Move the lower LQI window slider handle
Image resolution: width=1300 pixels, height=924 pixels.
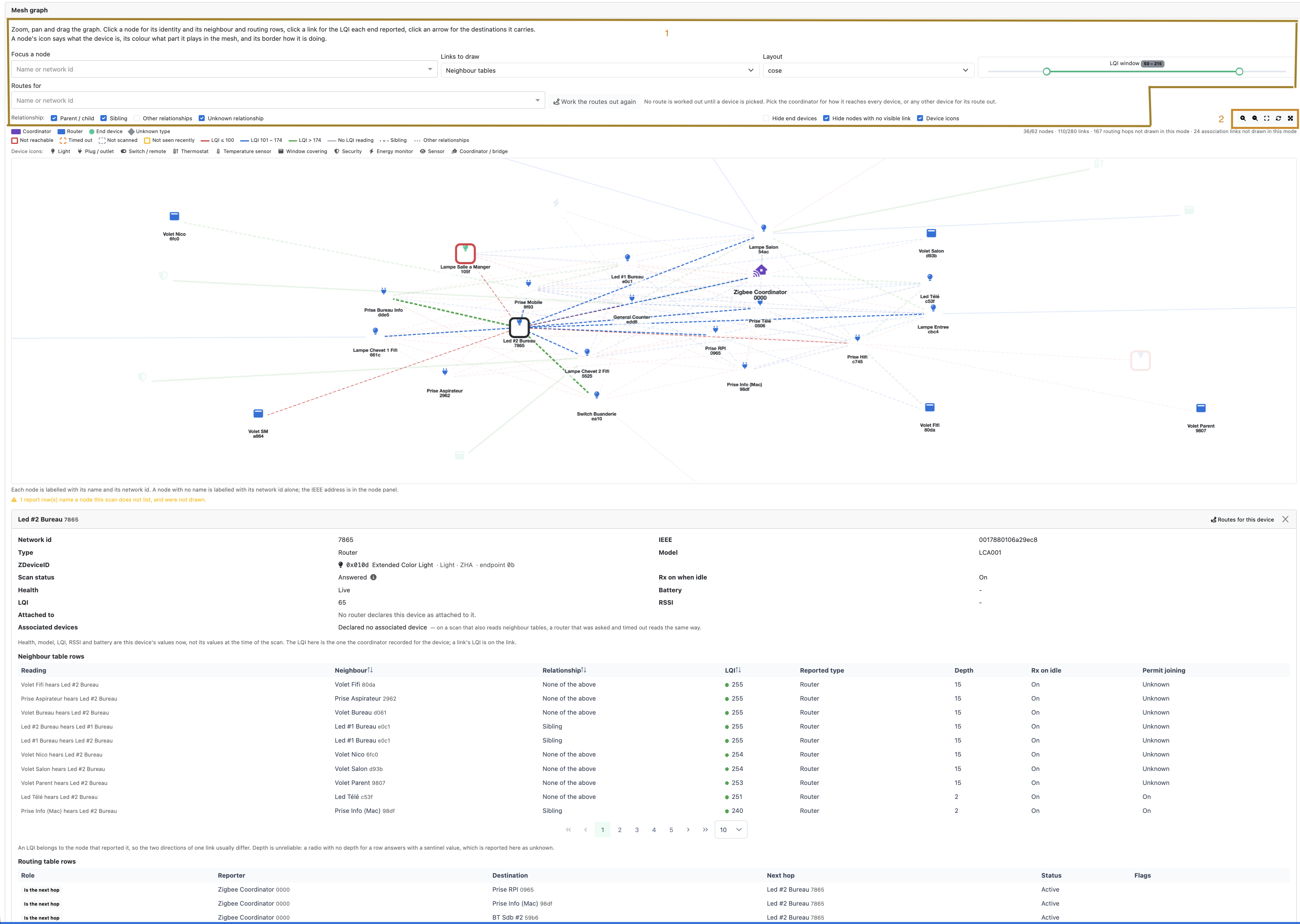[x=1046, y=72]
